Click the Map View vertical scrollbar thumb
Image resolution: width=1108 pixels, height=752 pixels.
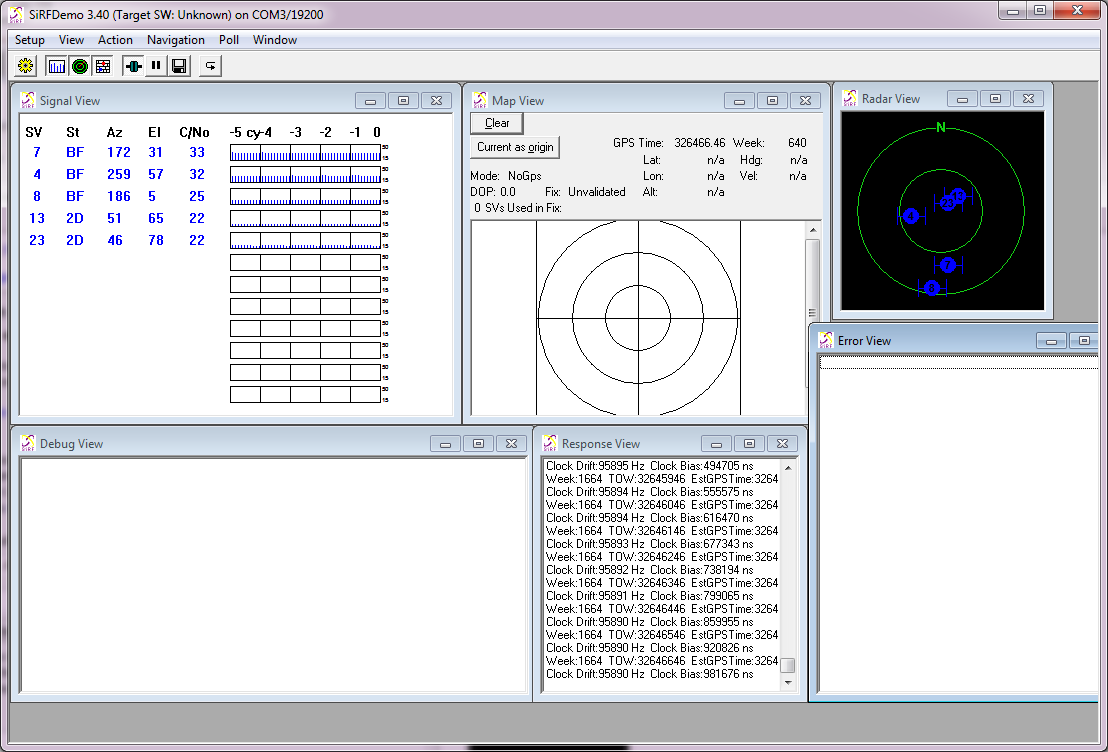click(813, 313)
